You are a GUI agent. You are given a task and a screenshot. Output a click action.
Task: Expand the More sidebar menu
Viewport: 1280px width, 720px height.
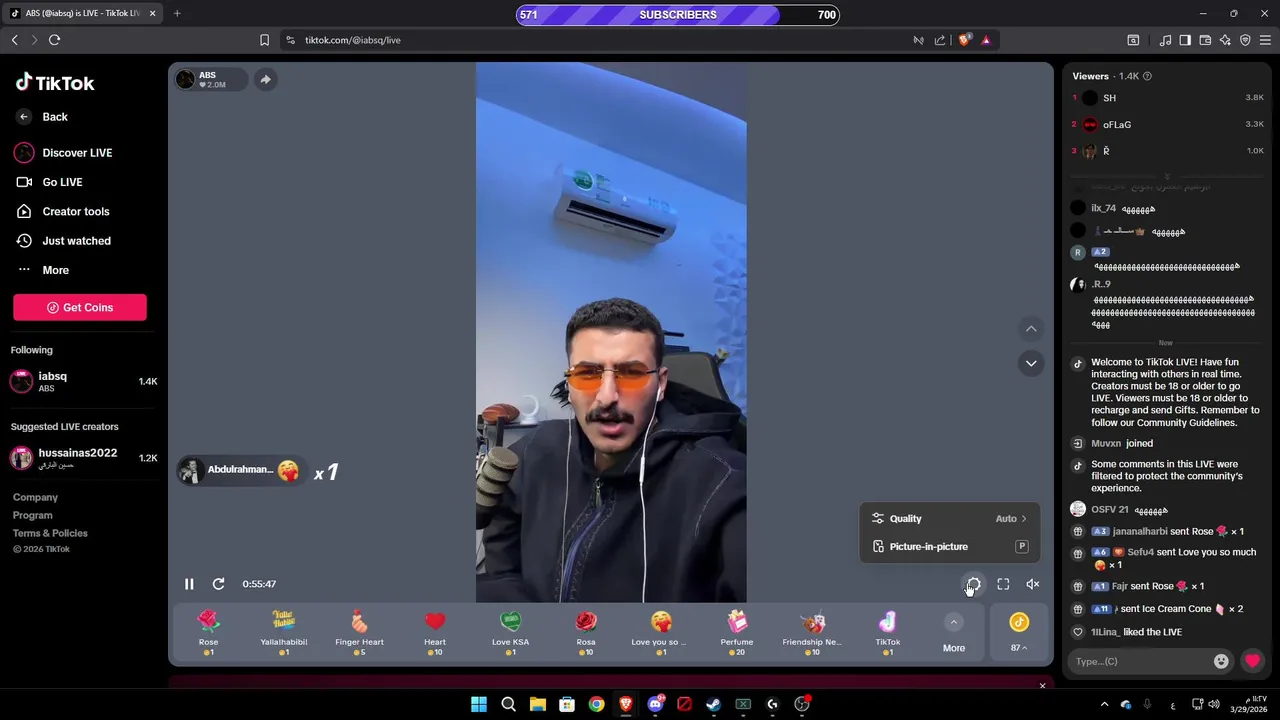[42, 270]
